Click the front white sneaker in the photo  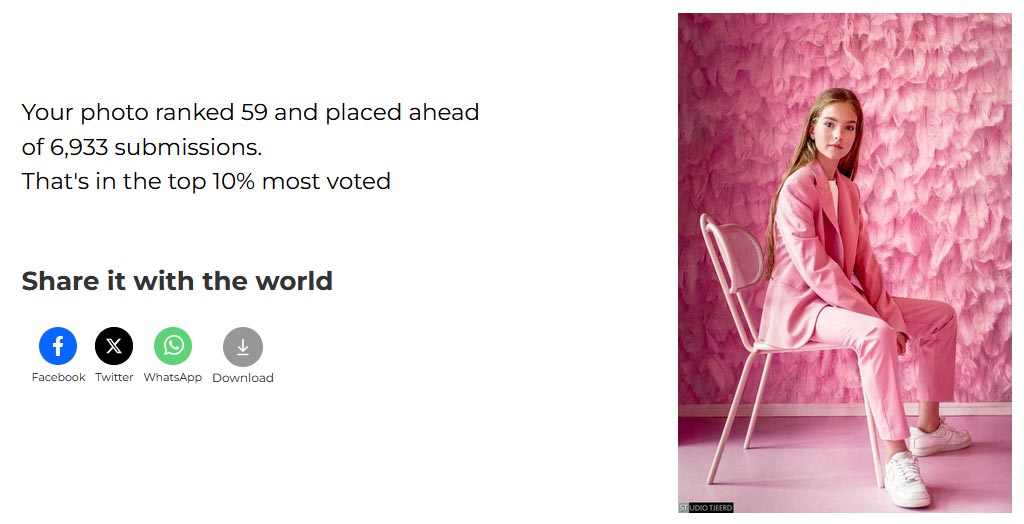(x=906, y=479)
